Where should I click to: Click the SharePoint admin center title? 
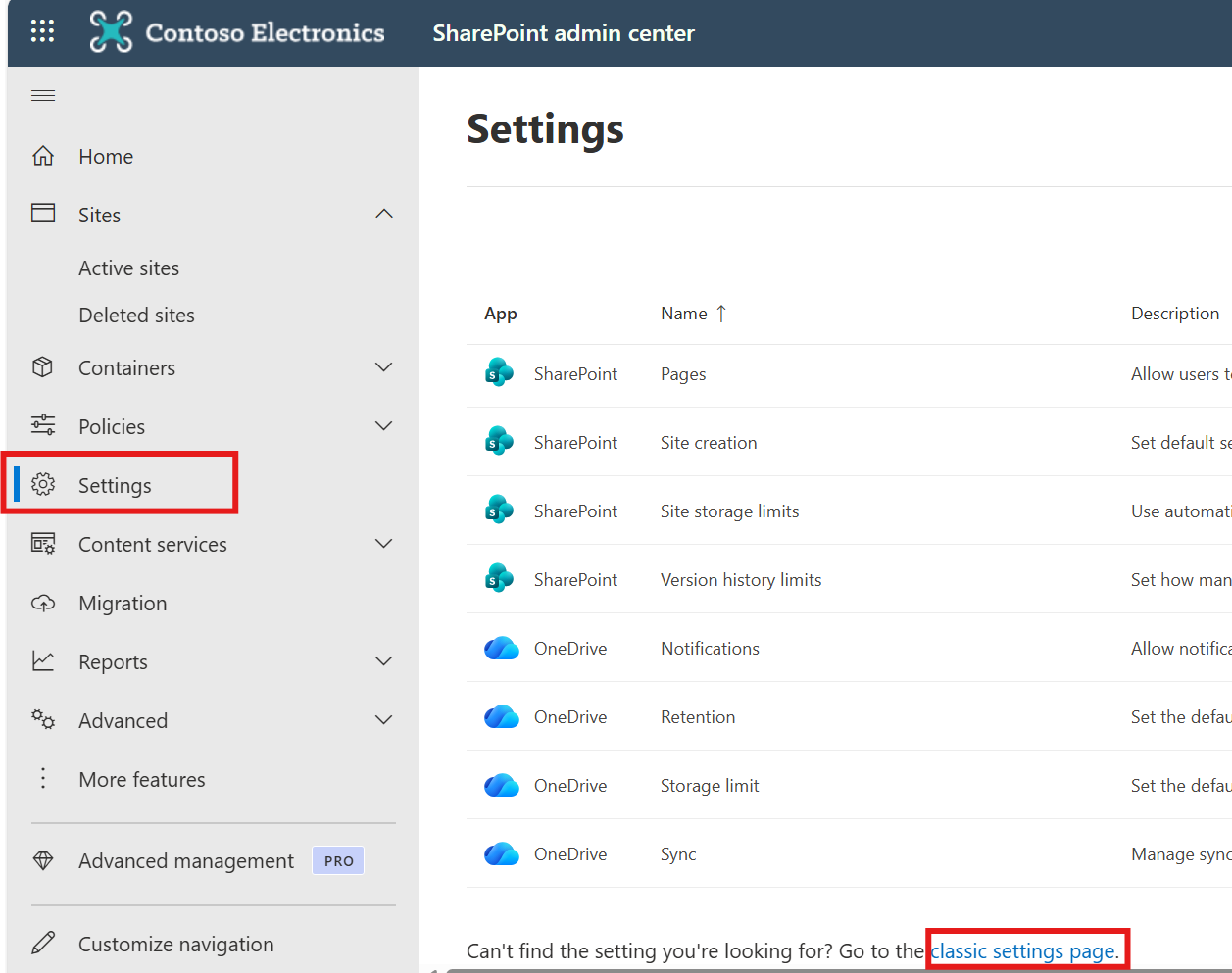coord(564,33)
